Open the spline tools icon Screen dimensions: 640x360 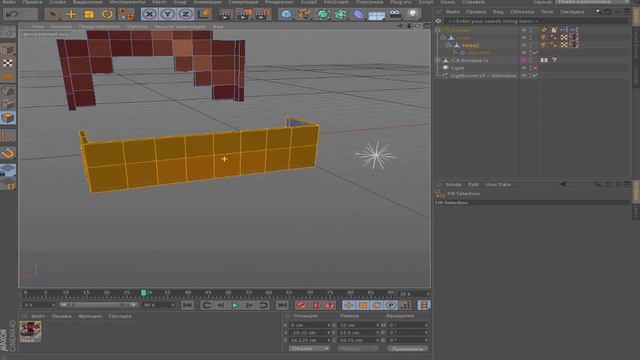point(304,14)
